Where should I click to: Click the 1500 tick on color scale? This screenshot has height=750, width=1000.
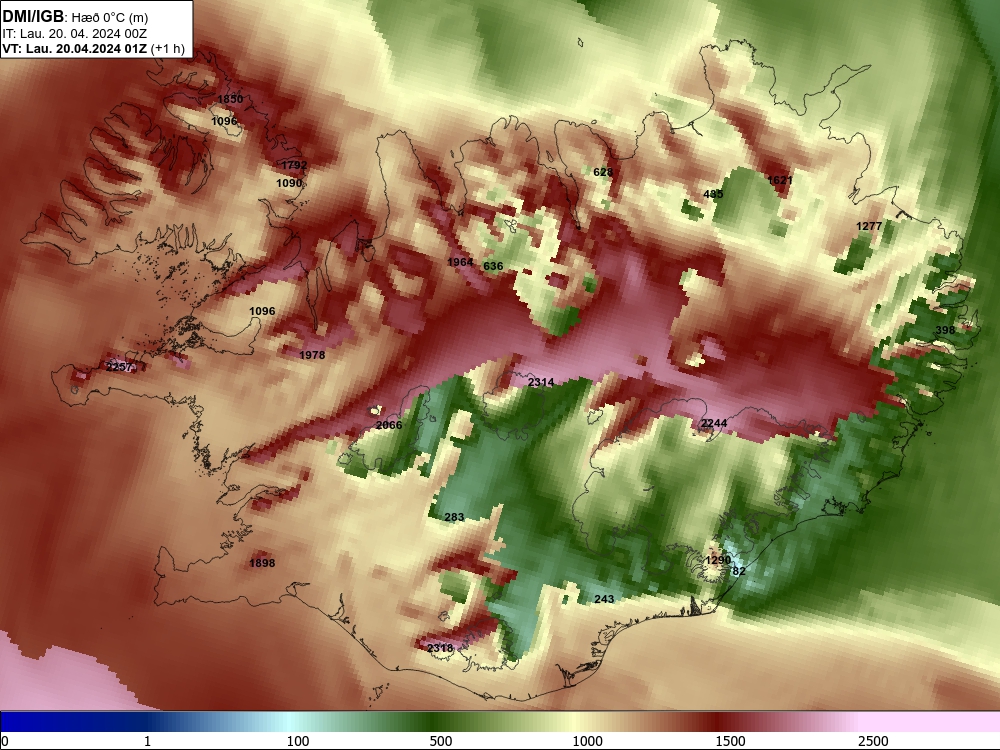point(730,741)
